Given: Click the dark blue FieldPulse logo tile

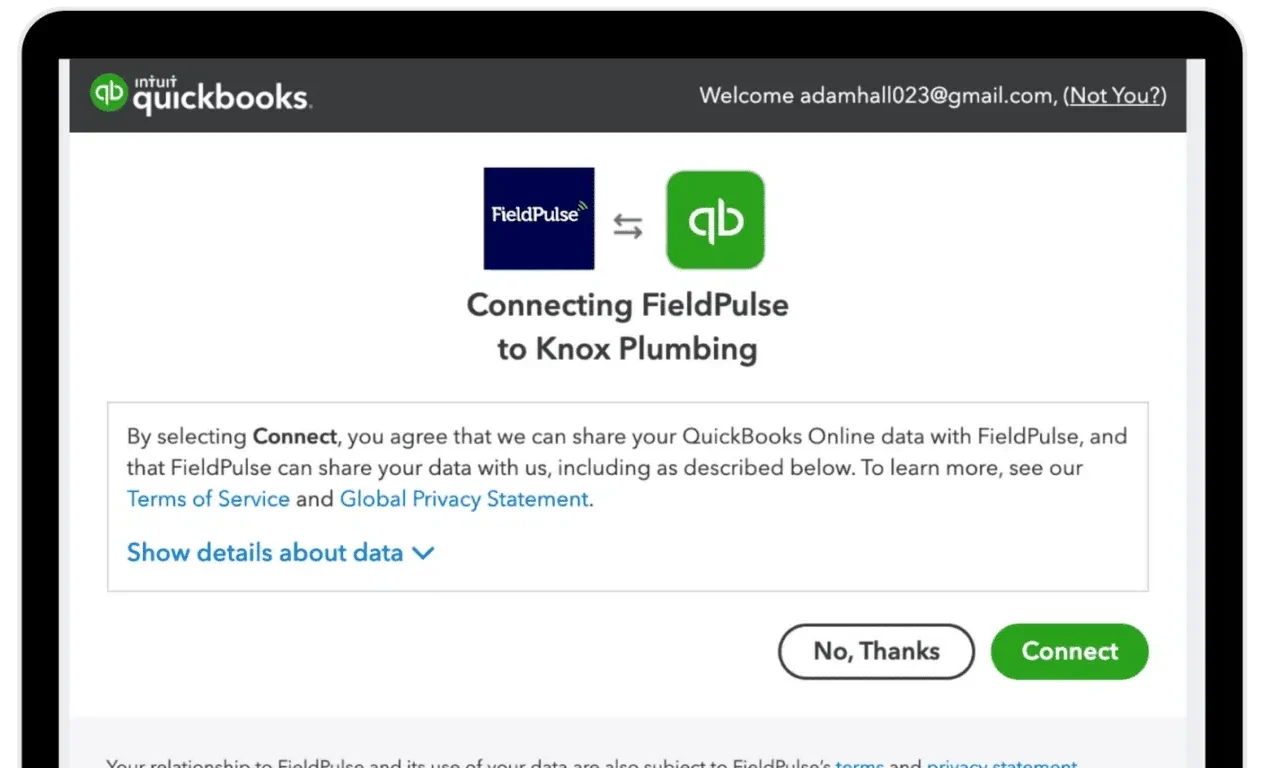Looking at the screenshot, I should tap(539, 218).
